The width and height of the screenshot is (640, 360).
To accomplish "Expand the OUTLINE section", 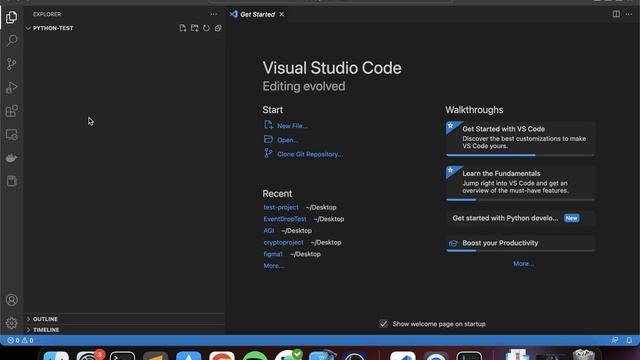I will click(x=124, y=319).
